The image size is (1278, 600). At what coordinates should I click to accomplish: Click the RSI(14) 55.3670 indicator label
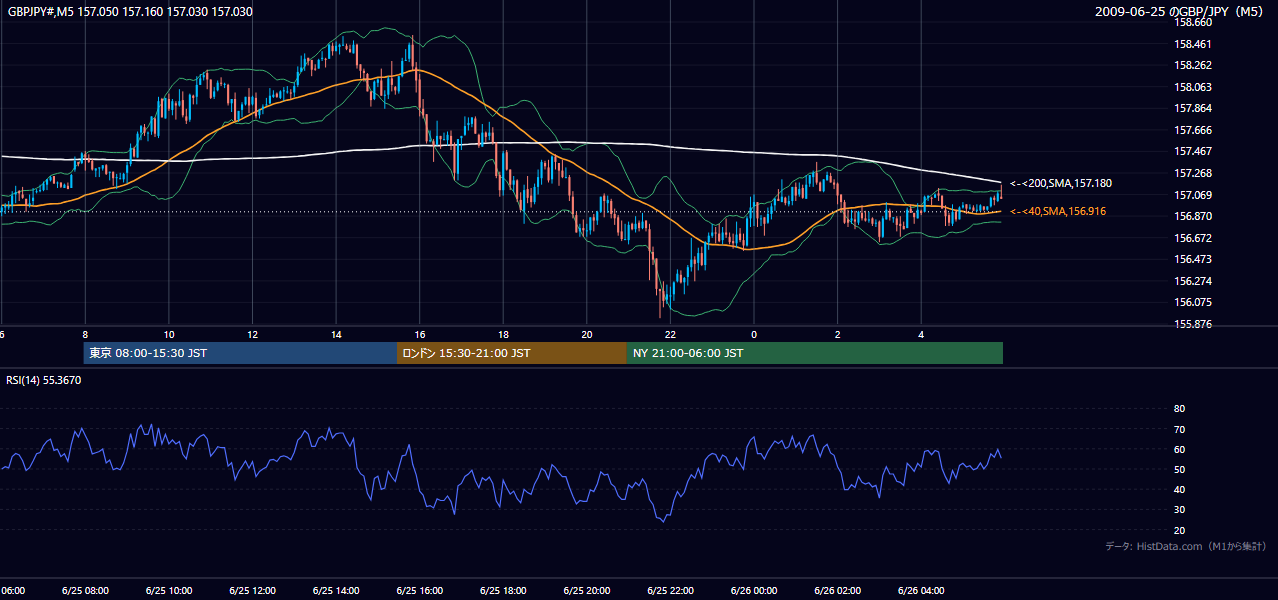tap(44, 380)
